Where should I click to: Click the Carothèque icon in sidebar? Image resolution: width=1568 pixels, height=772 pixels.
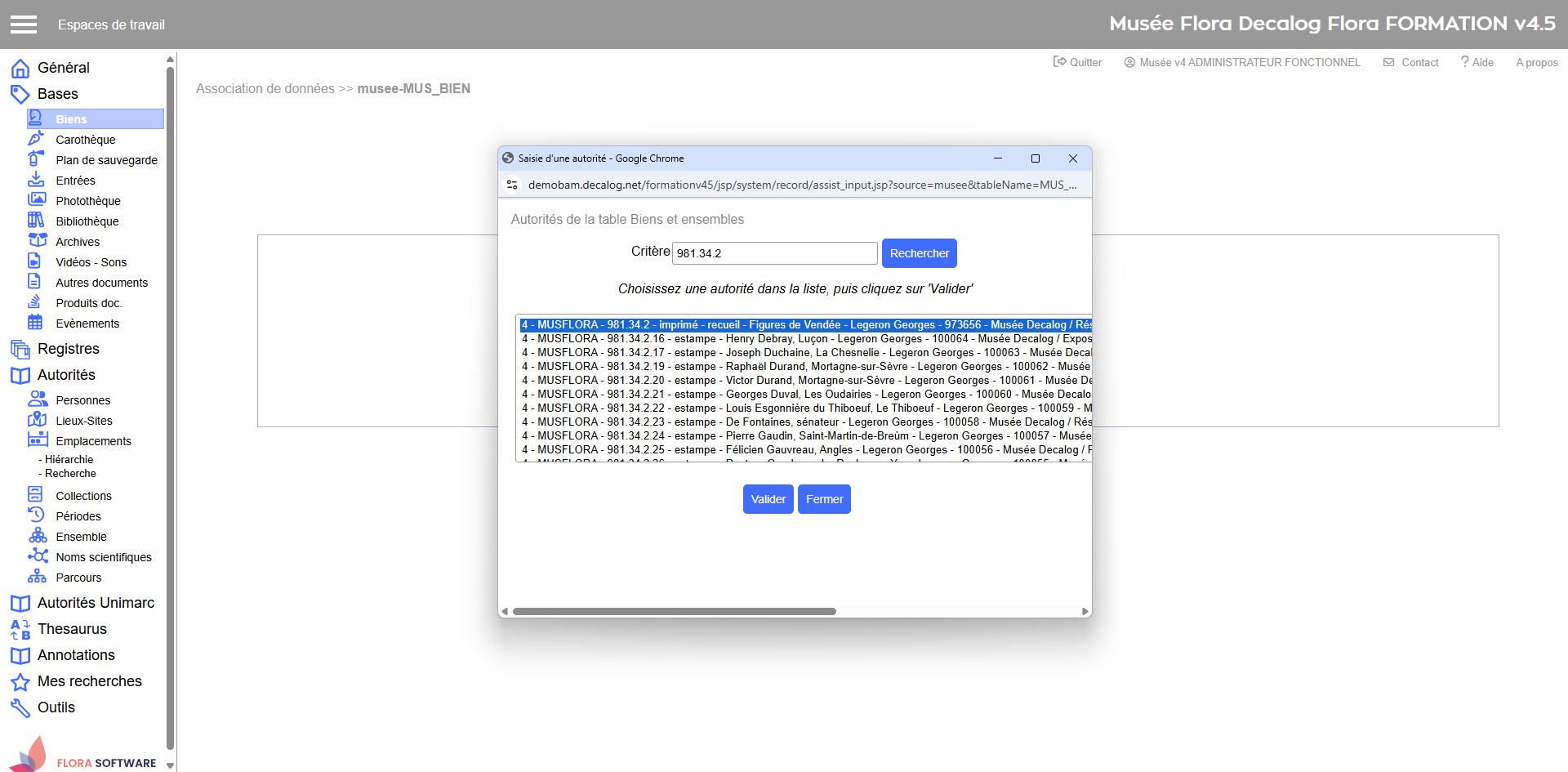point(36,139)
